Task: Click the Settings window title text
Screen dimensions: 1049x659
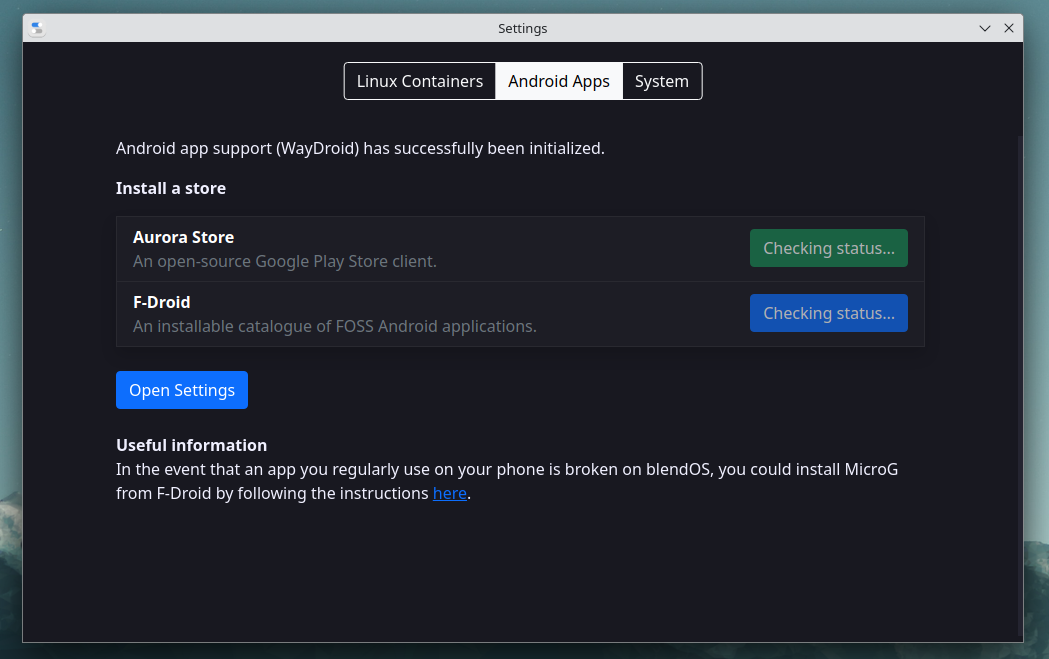Action: point(522,28)
